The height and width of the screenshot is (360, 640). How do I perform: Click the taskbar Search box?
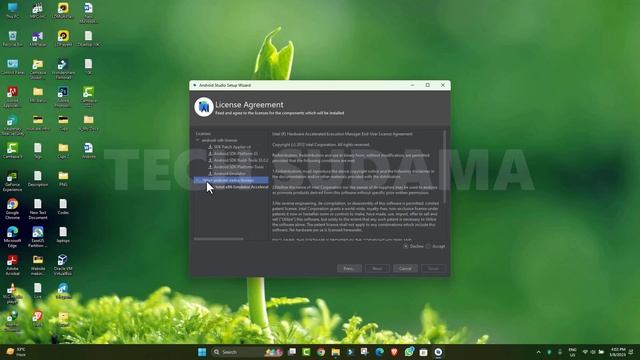point(247,352)
